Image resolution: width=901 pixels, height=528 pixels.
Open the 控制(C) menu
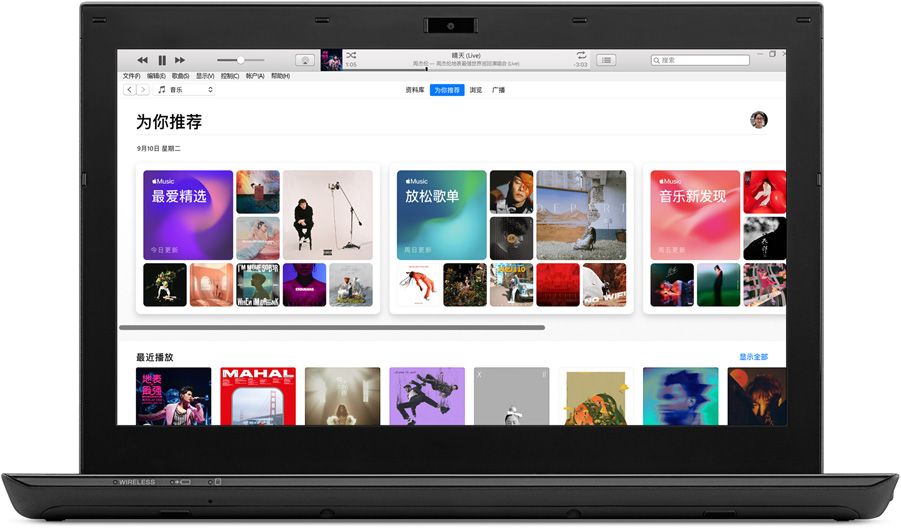coord(230,76)
